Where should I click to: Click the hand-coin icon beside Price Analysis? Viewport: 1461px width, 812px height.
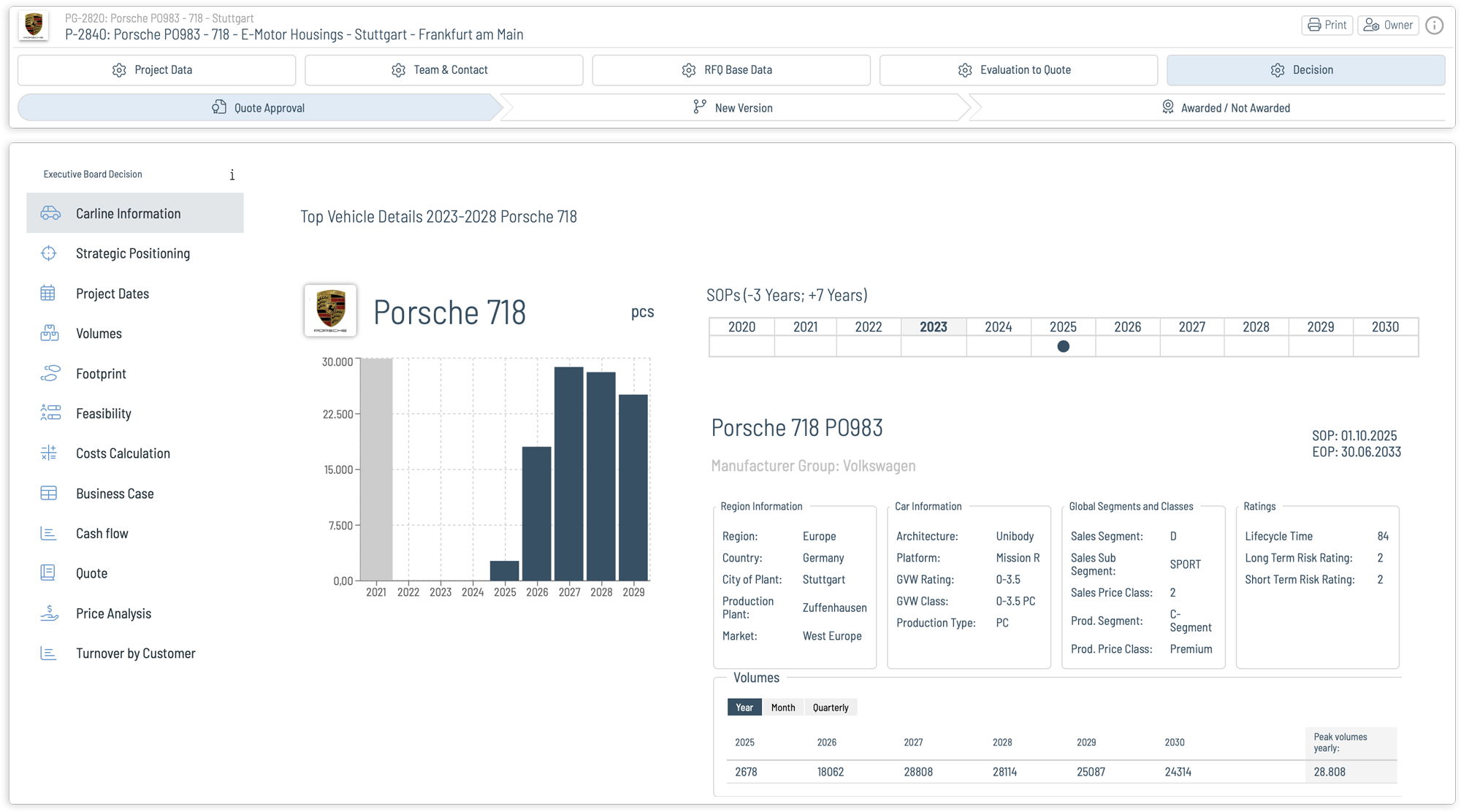point(49,613)
